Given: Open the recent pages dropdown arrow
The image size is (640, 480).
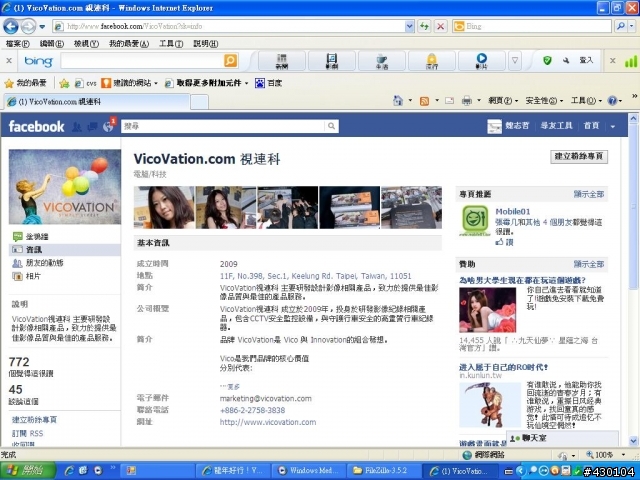Looking at the screenshot, I should (x=42, y=27).
